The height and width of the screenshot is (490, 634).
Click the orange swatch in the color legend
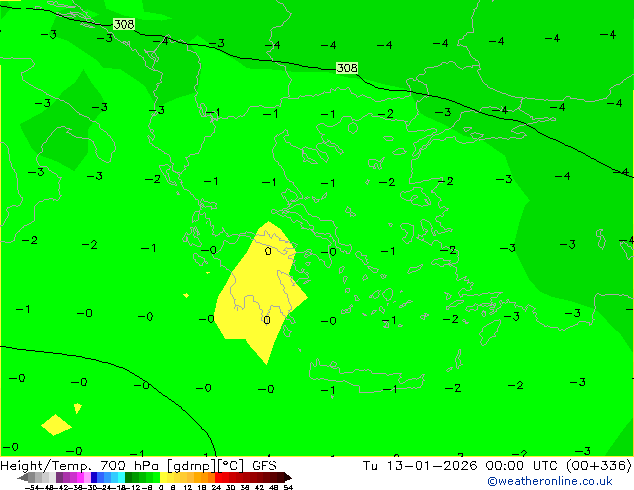pos(205,477)
